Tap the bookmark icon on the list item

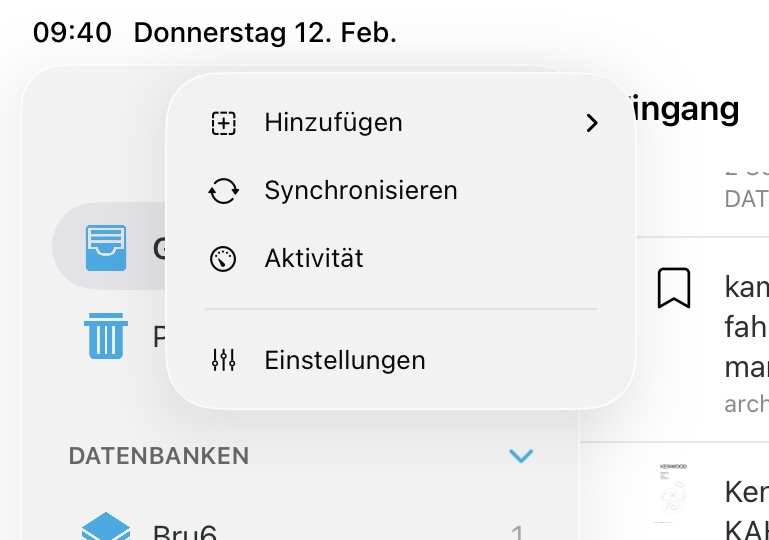click(x=674, y=288)
